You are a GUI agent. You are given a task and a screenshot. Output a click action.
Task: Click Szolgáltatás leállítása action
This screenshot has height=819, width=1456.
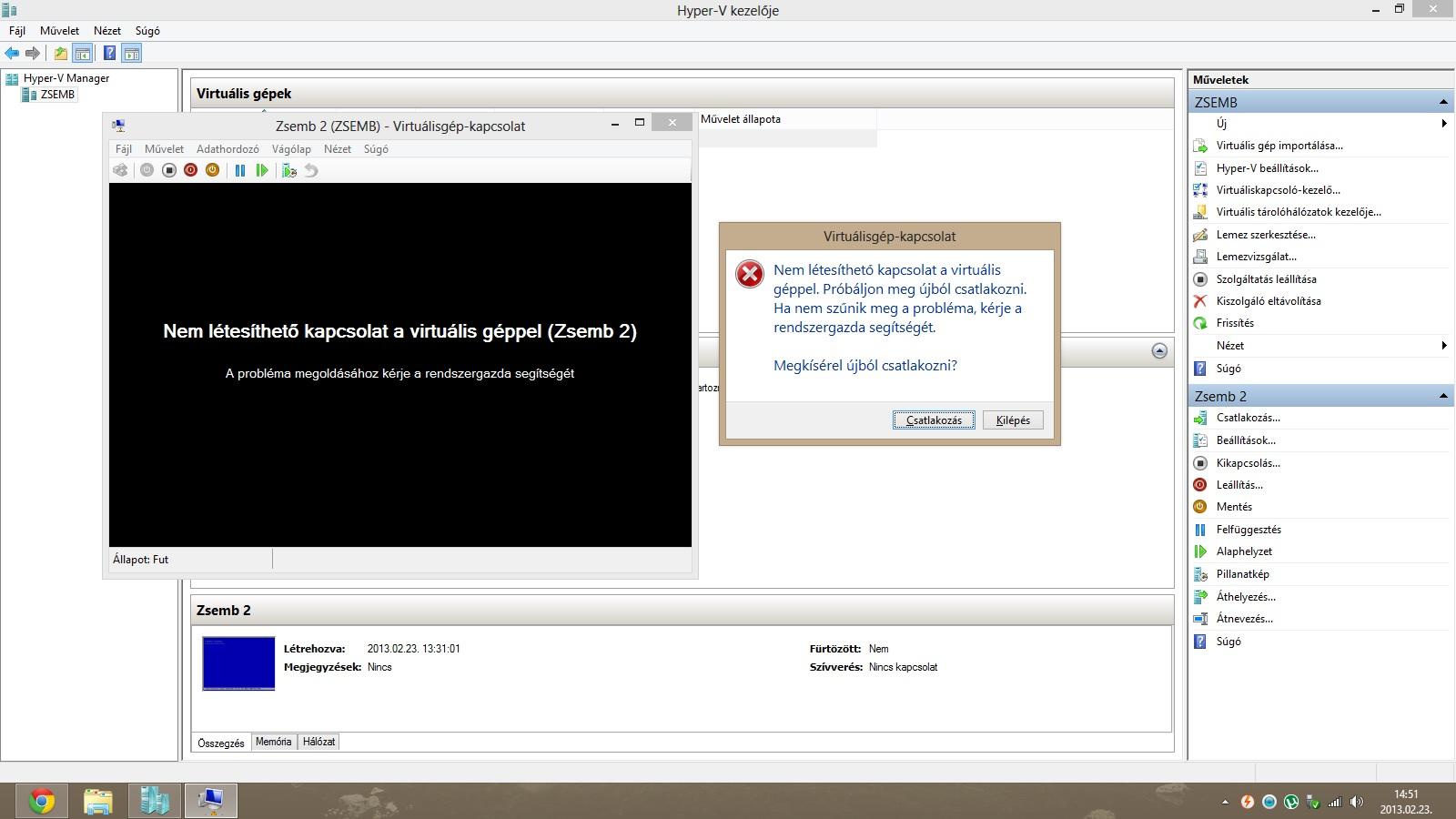tap(1266, 279)
